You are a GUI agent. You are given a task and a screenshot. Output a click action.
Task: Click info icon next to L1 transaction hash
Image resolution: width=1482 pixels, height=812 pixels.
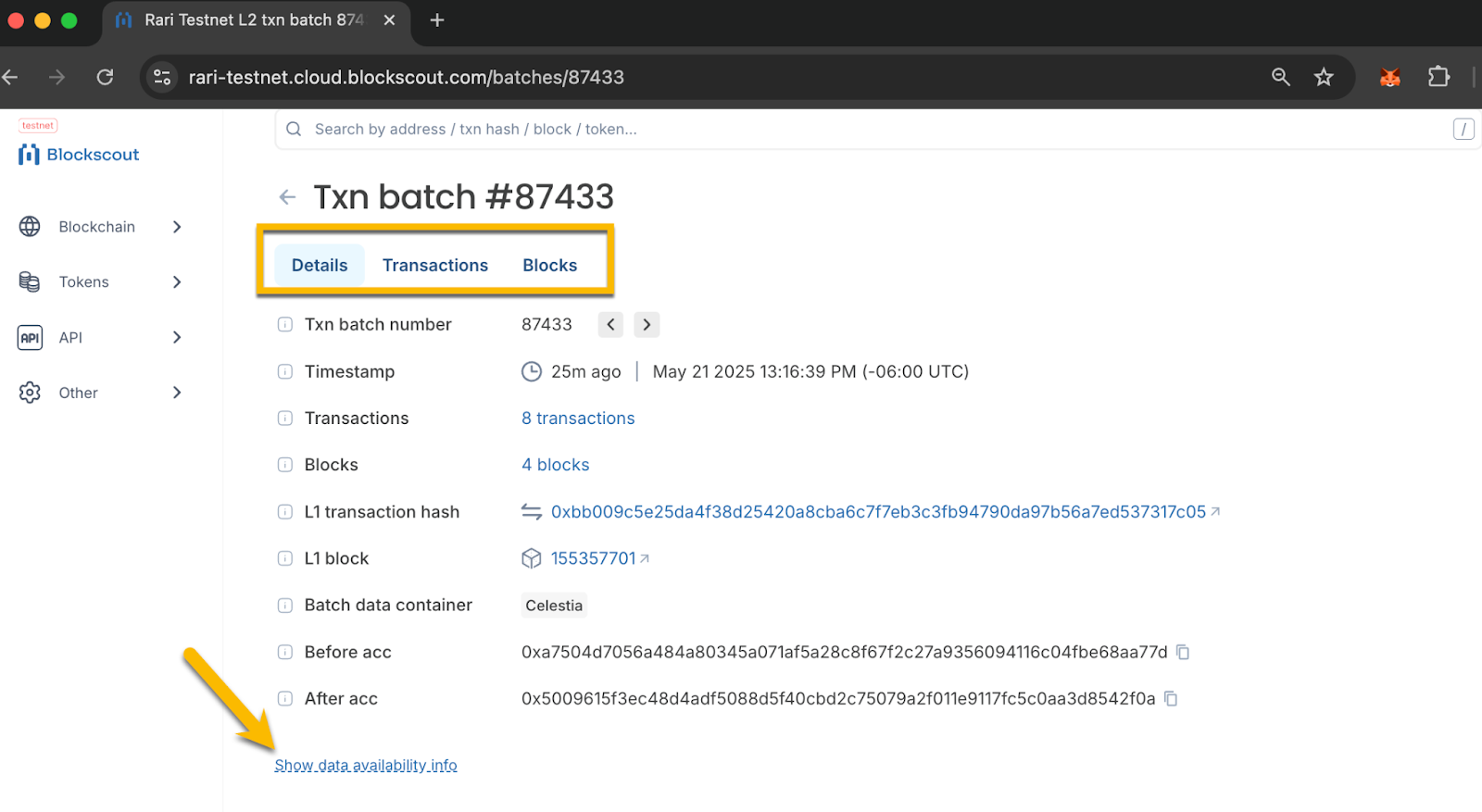click(x=285, y=512)
